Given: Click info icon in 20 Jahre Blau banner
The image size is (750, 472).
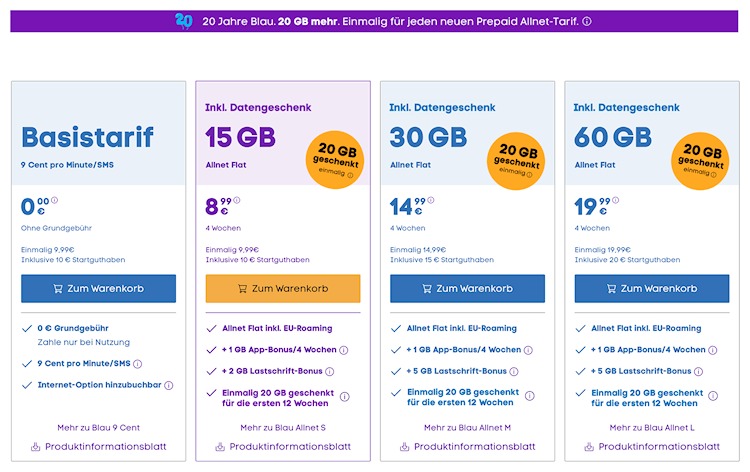Looking at the screenshot, I should pyautogui.click(x=587, y=21).
